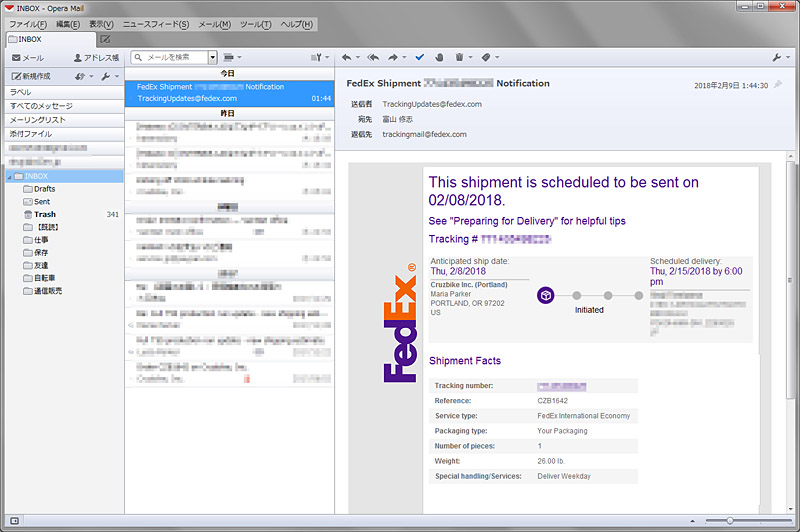This screenshot has height=532, width=800.
Task: Expand dropdown next to check mail icon
Action: [91, 76]
